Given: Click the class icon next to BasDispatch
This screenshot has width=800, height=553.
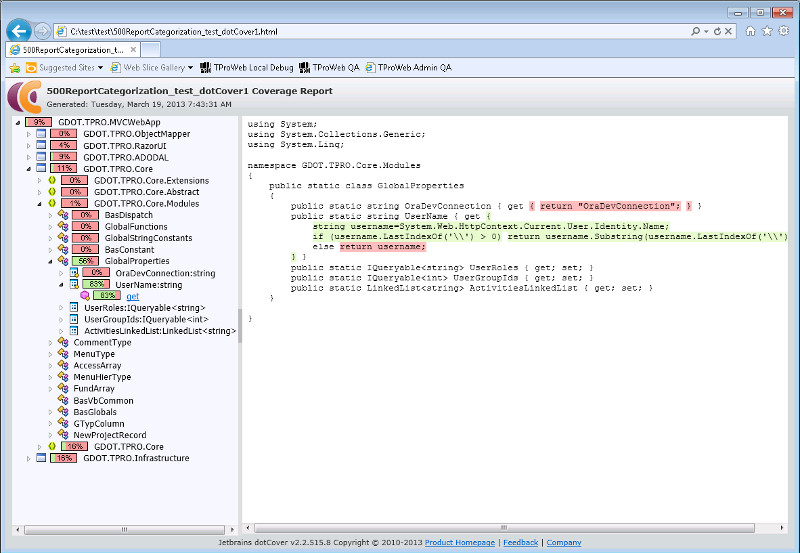Looking at the screenshot, I should coord(63,215).
